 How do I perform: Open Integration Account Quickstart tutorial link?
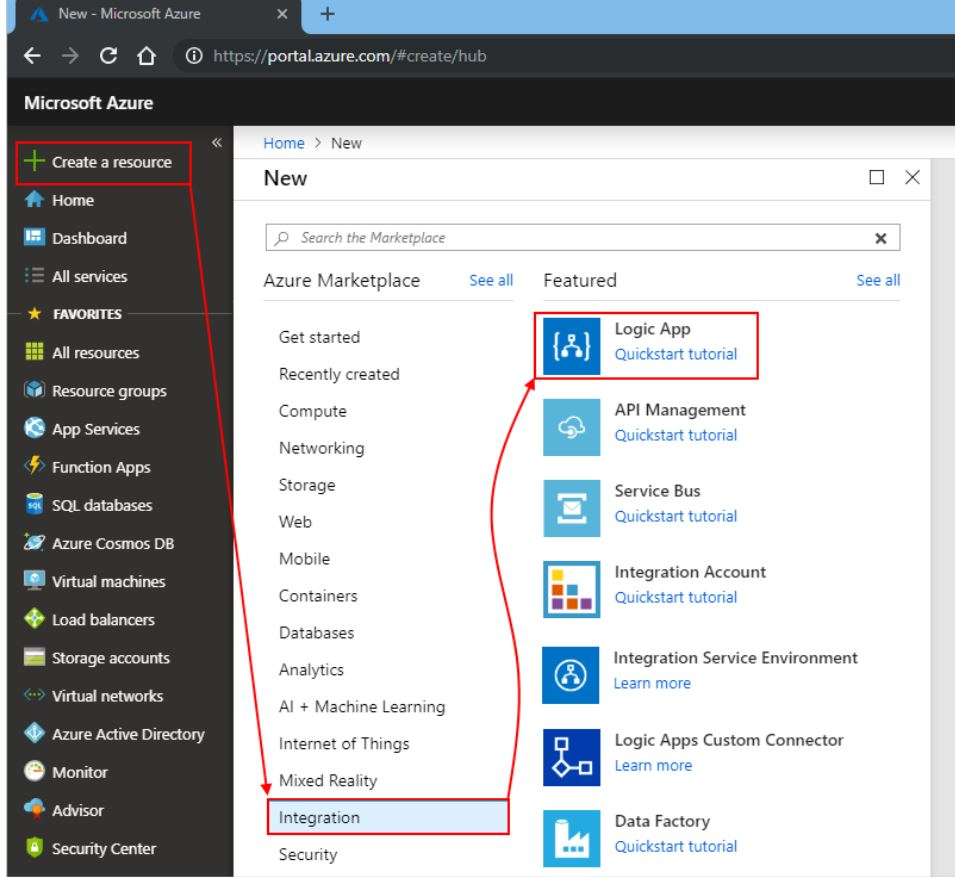click(675, 597)
